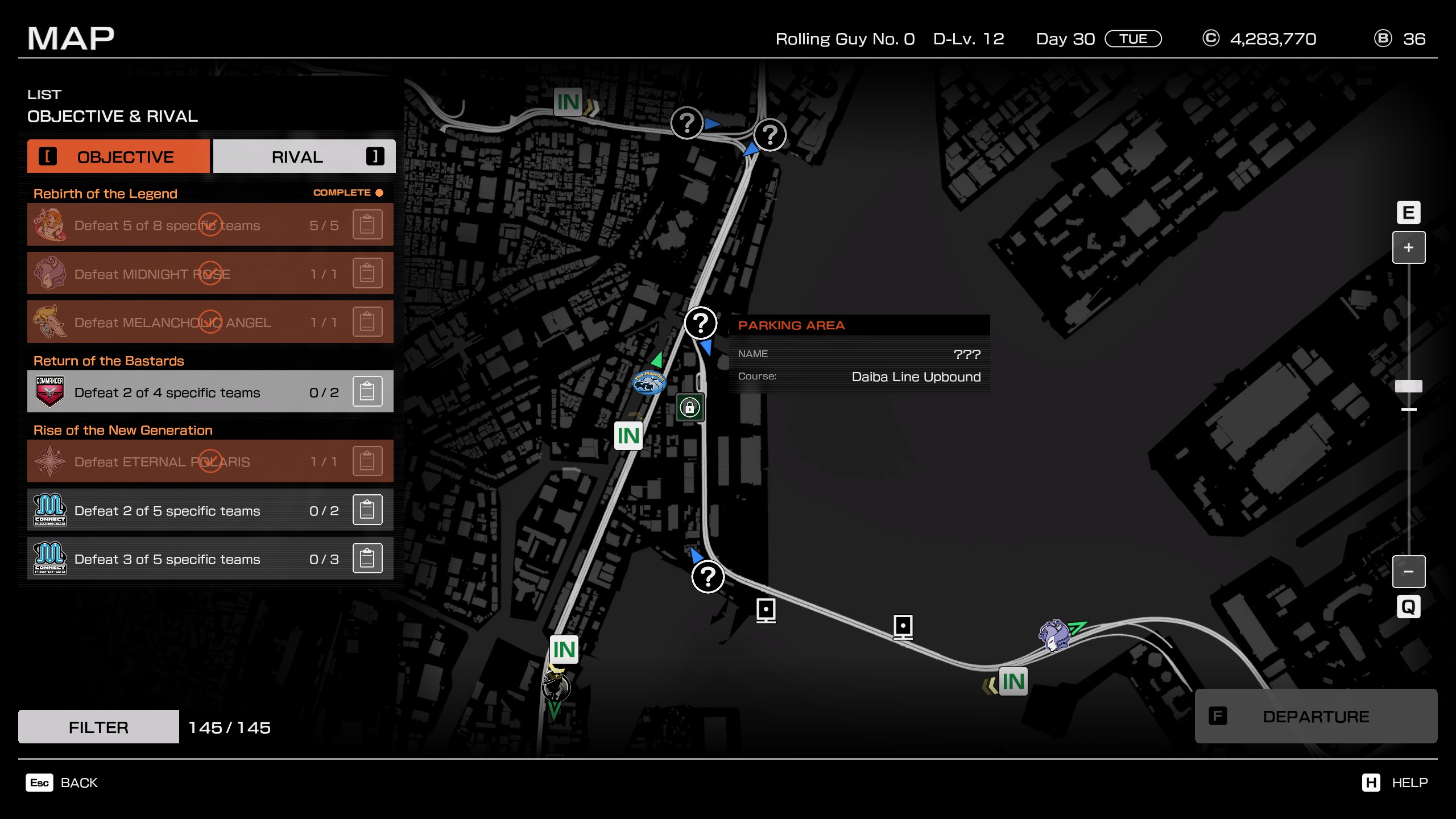Open HELP with the H key prompt

[1371, 783]
